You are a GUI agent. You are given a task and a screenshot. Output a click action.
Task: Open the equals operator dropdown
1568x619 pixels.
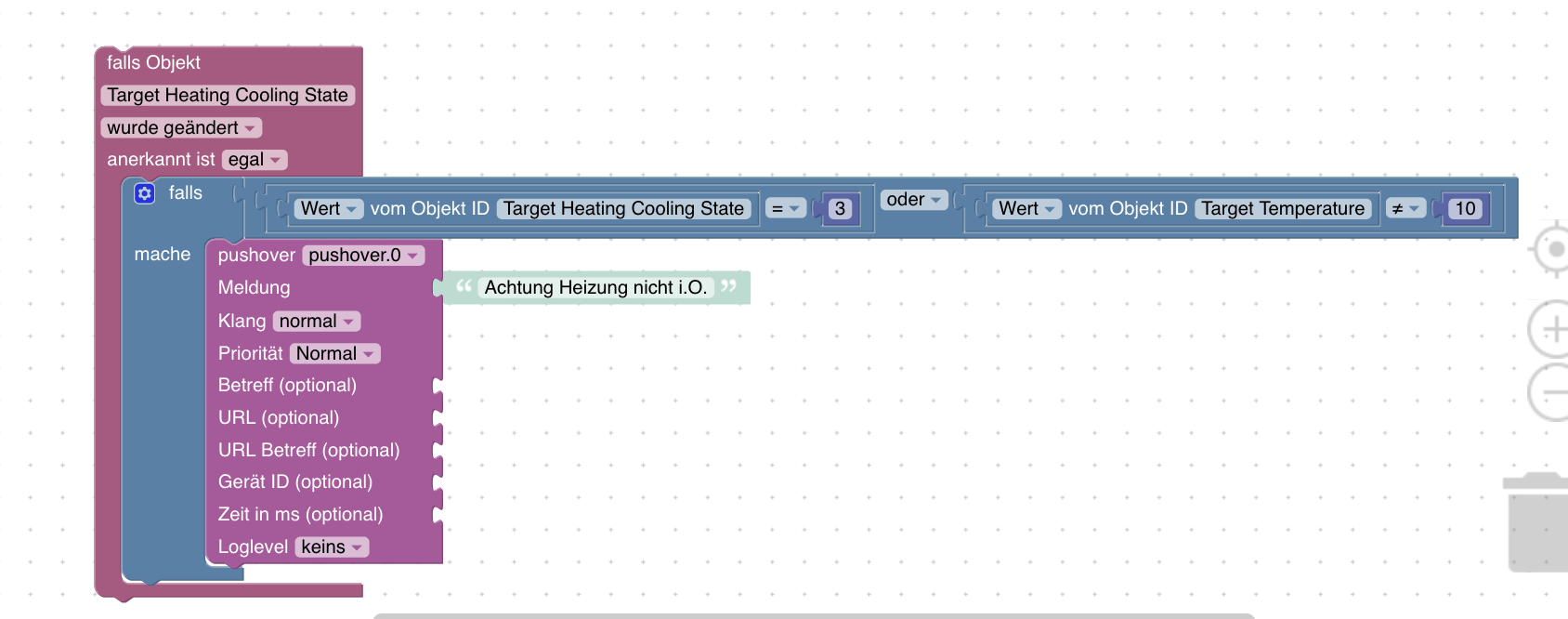tap(786, 209)
